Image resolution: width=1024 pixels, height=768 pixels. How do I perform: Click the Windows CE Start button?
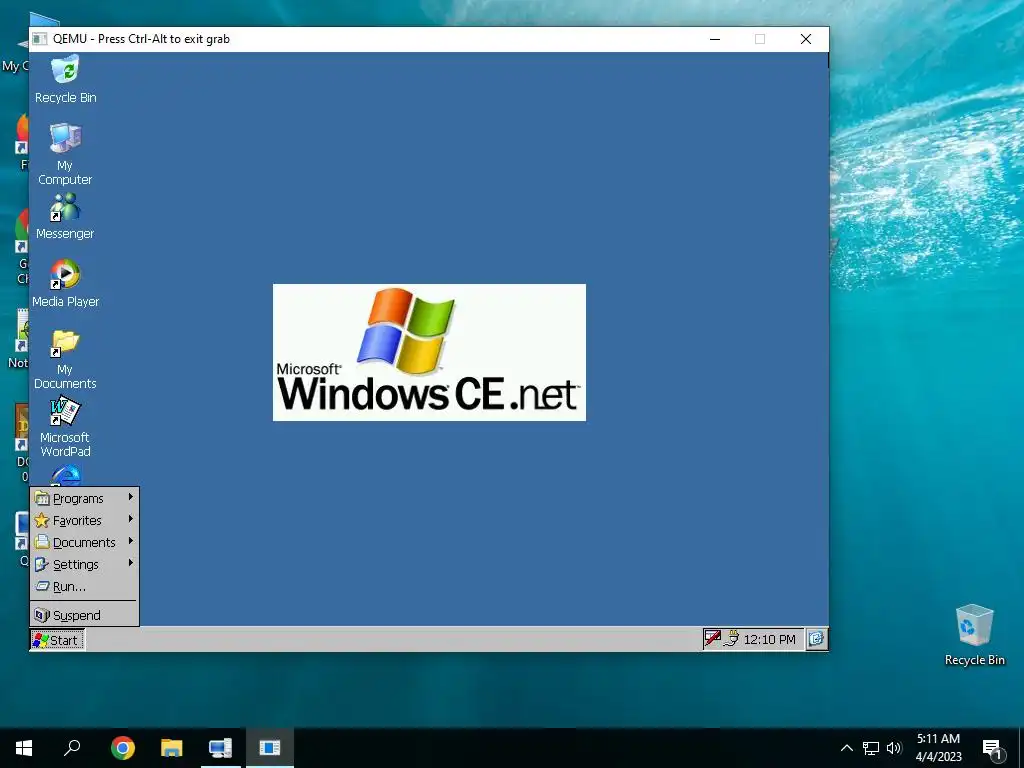tap(57, 640)
